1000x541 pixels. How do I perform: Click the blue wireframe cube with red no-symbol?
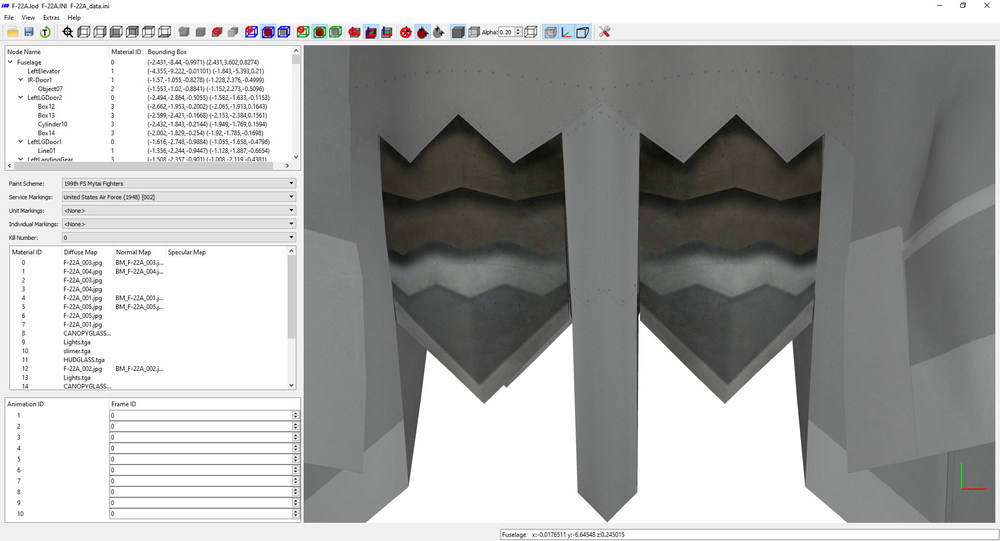point(251,32)
